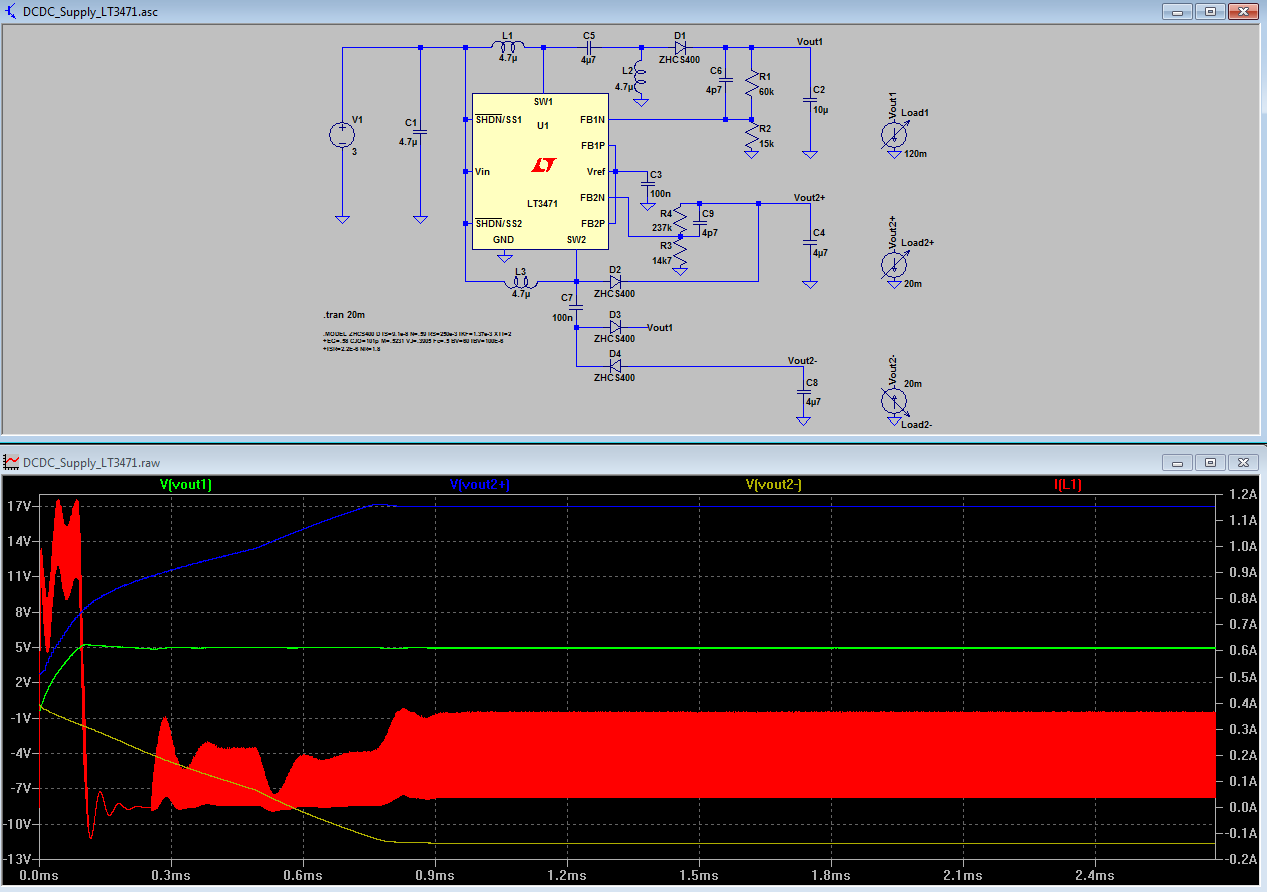Select the Load2+ current source symbol
This screenshot has width=1267, height=892.
click(x=893, y=264)
